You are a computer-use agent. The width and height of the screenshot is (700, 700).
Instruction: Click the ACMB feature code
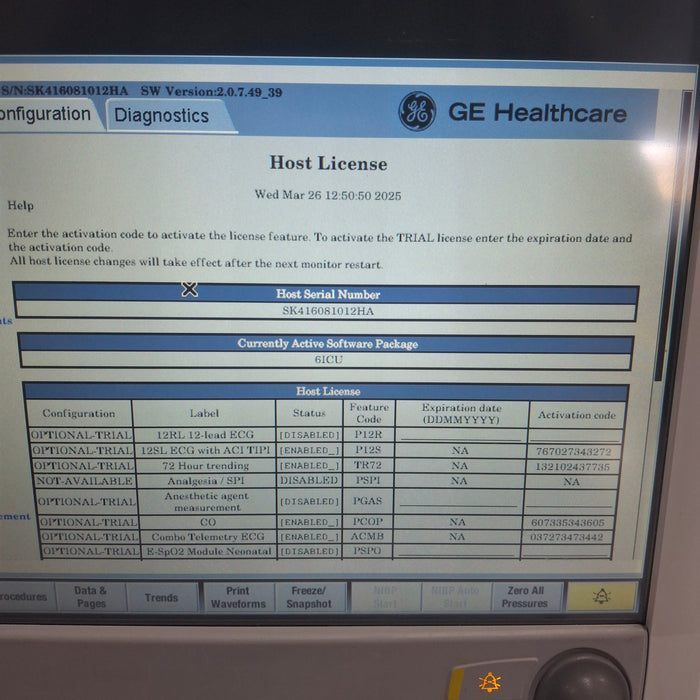point(367,536)
